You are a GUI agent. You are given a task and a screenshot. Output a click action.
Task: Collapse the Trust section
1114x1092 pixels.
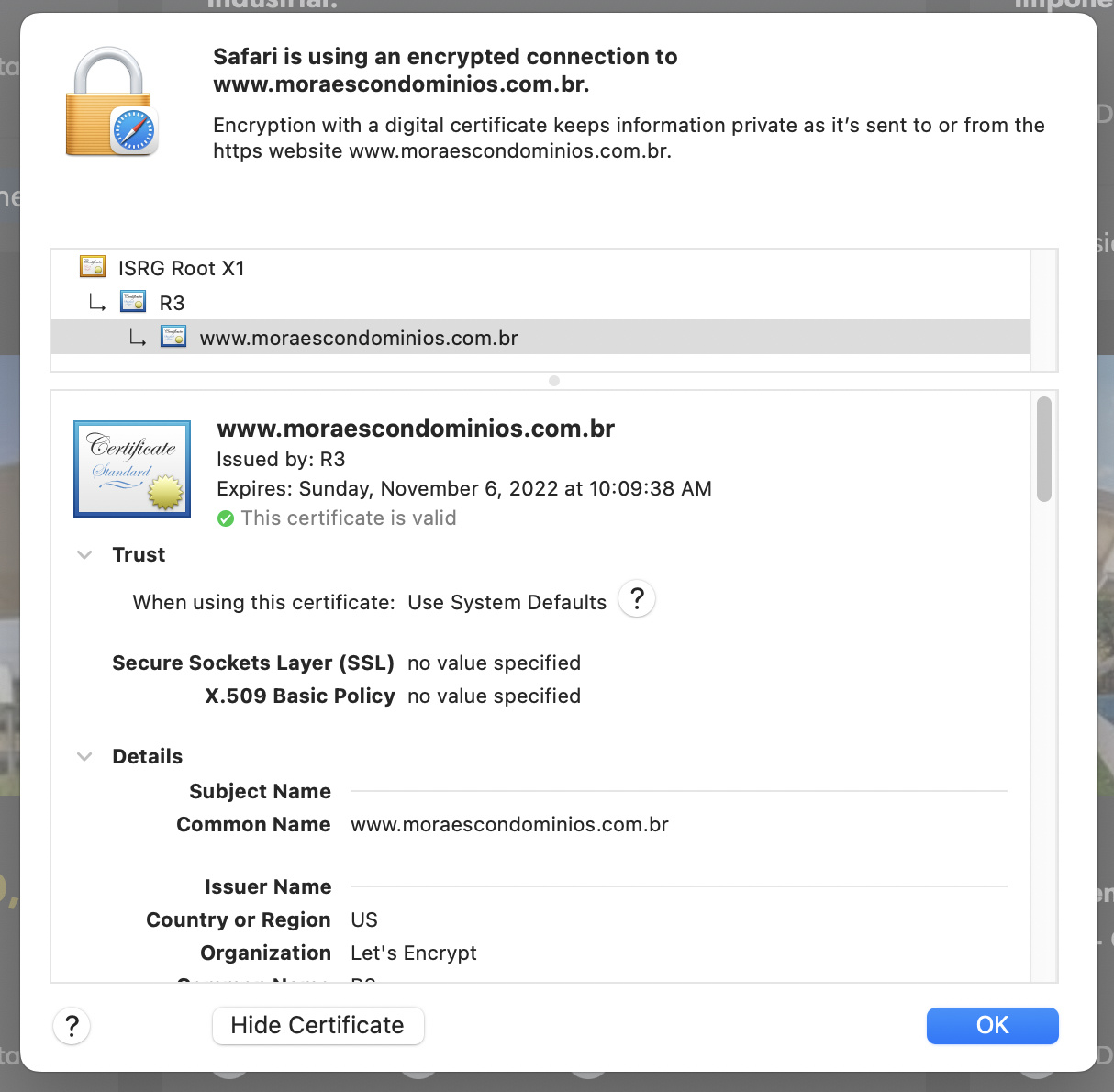84,554
